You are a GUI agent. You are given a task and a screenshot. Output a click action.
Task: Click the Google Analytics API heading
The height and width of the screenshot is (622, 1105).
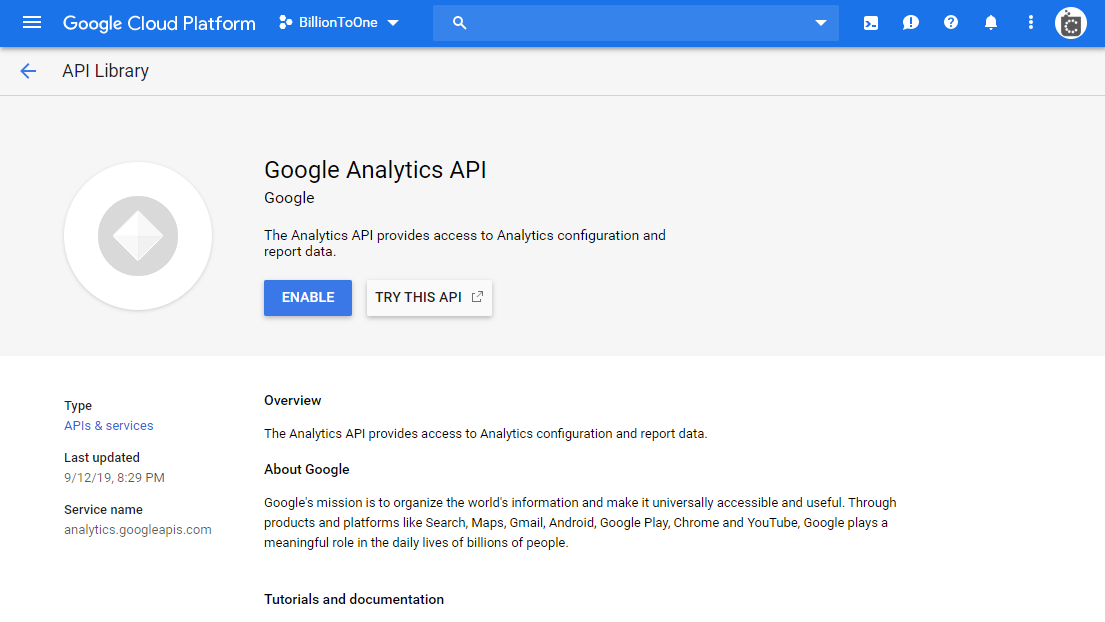tap(375, 170)
